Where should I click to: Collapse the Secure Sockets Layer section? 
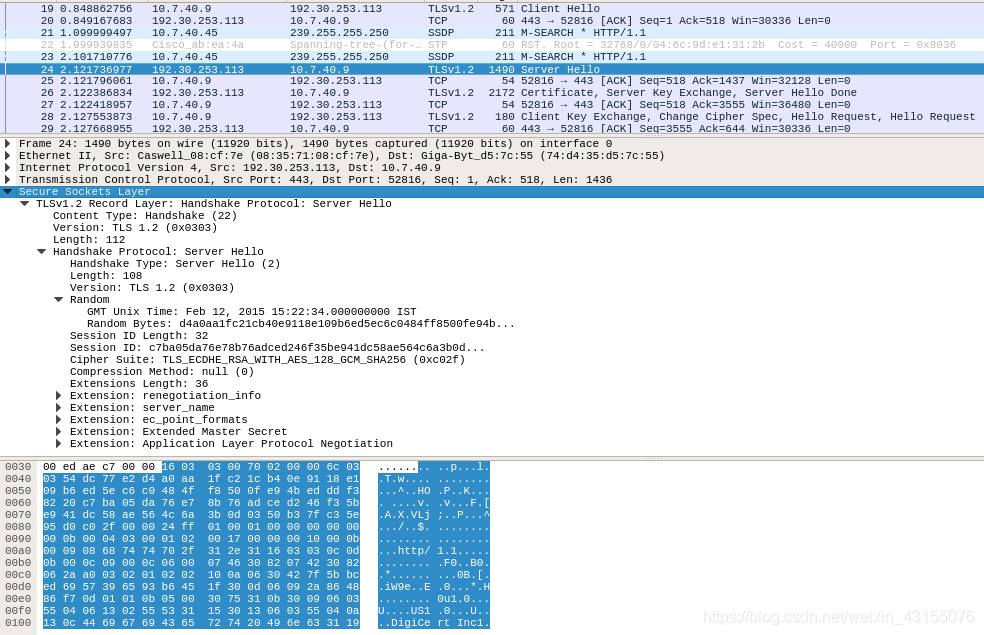[8, 191]
